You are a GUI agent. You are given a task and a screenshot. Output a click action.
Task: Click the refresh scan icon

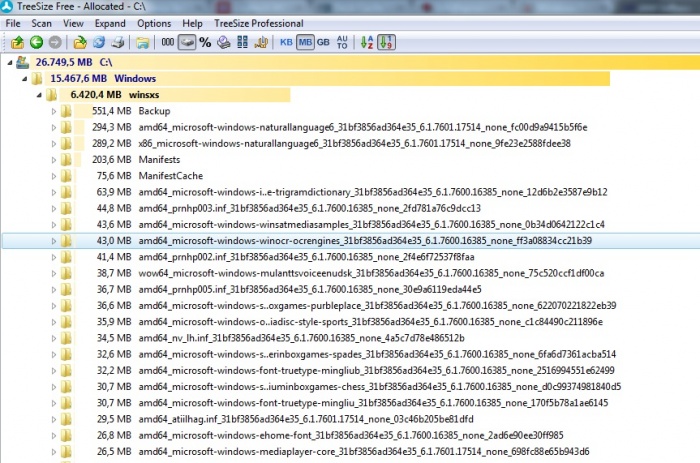99,42
